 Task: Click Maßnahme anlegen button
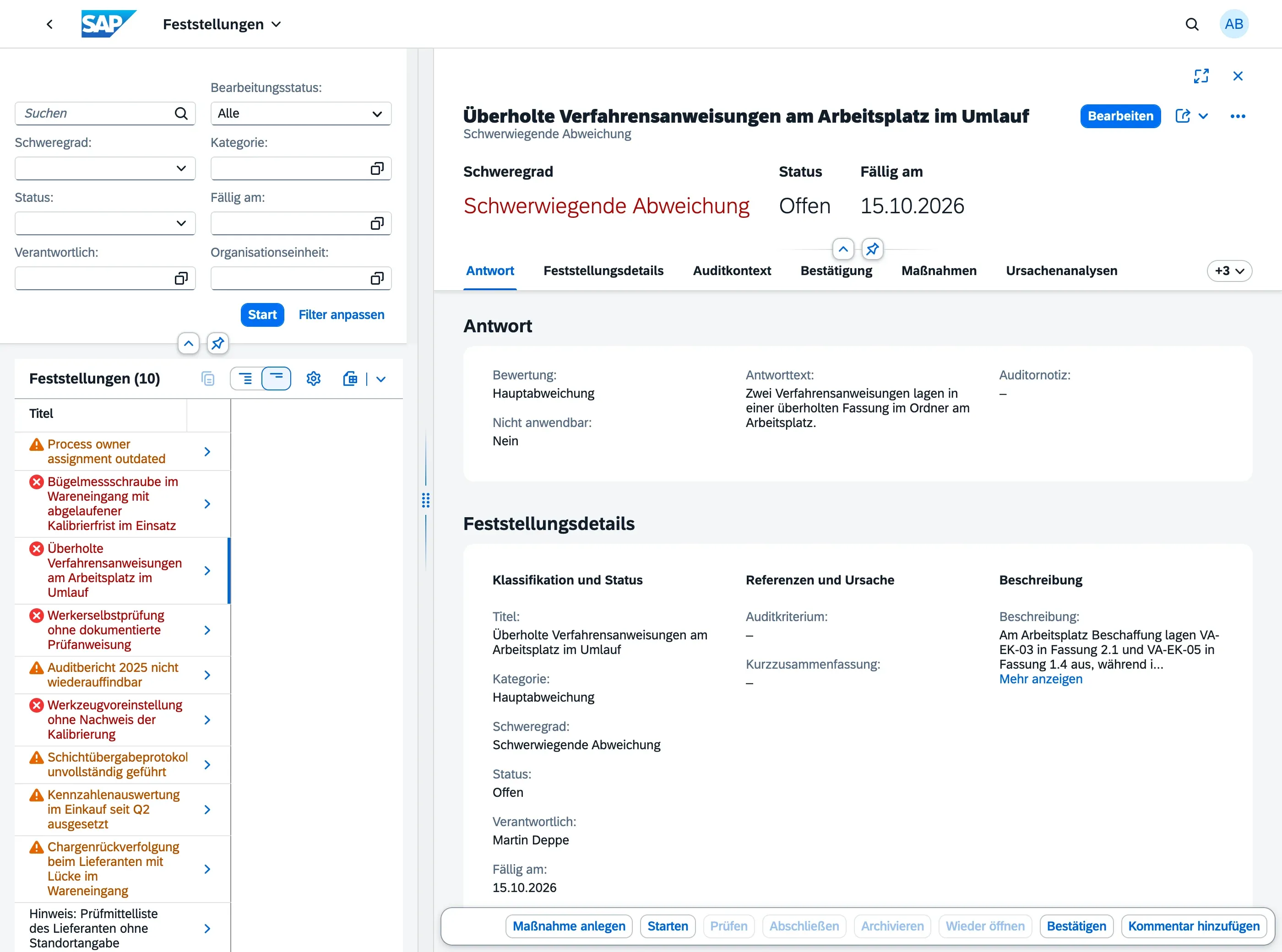(x=569, y=926)
